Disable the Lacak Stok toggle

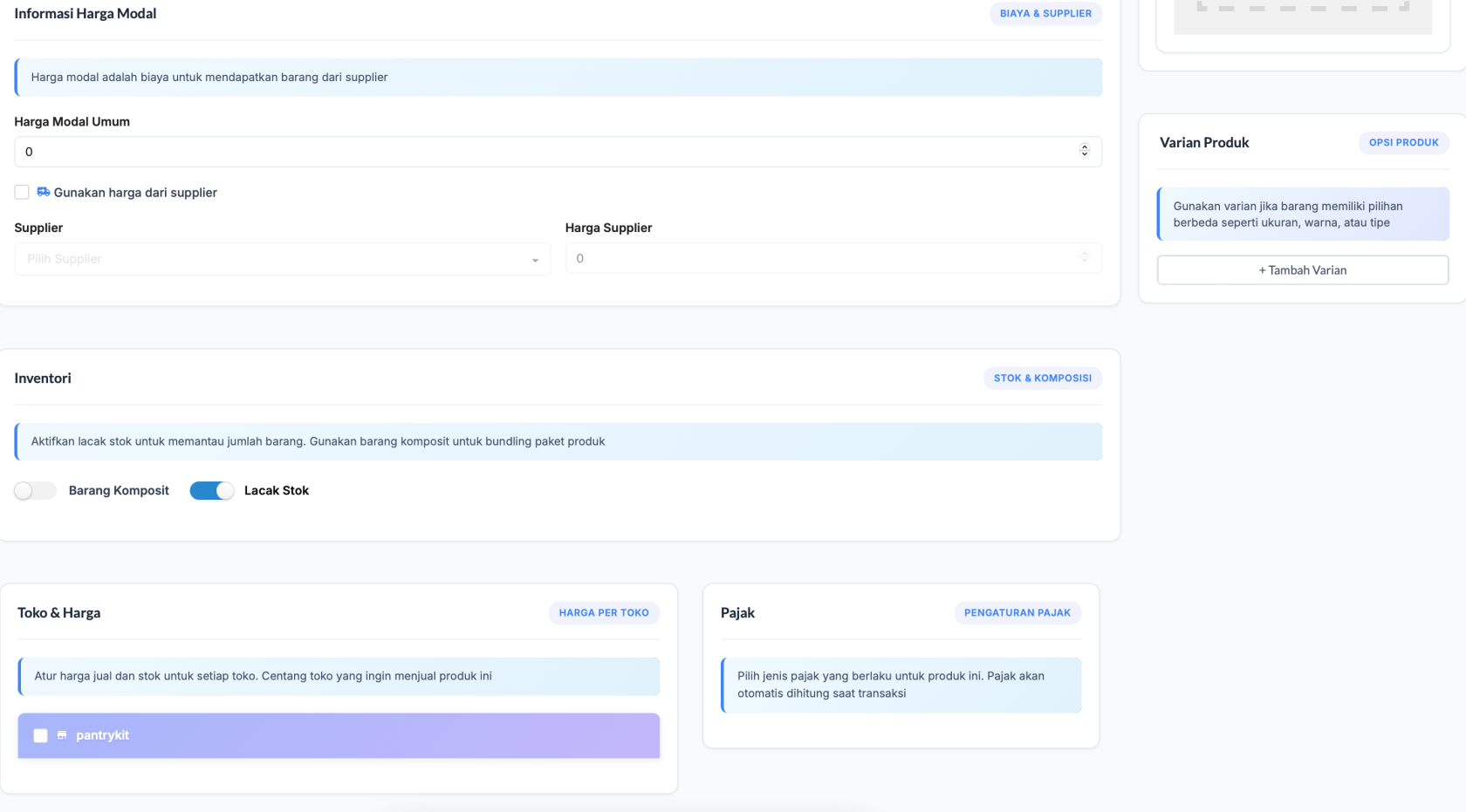click(212, 491)
